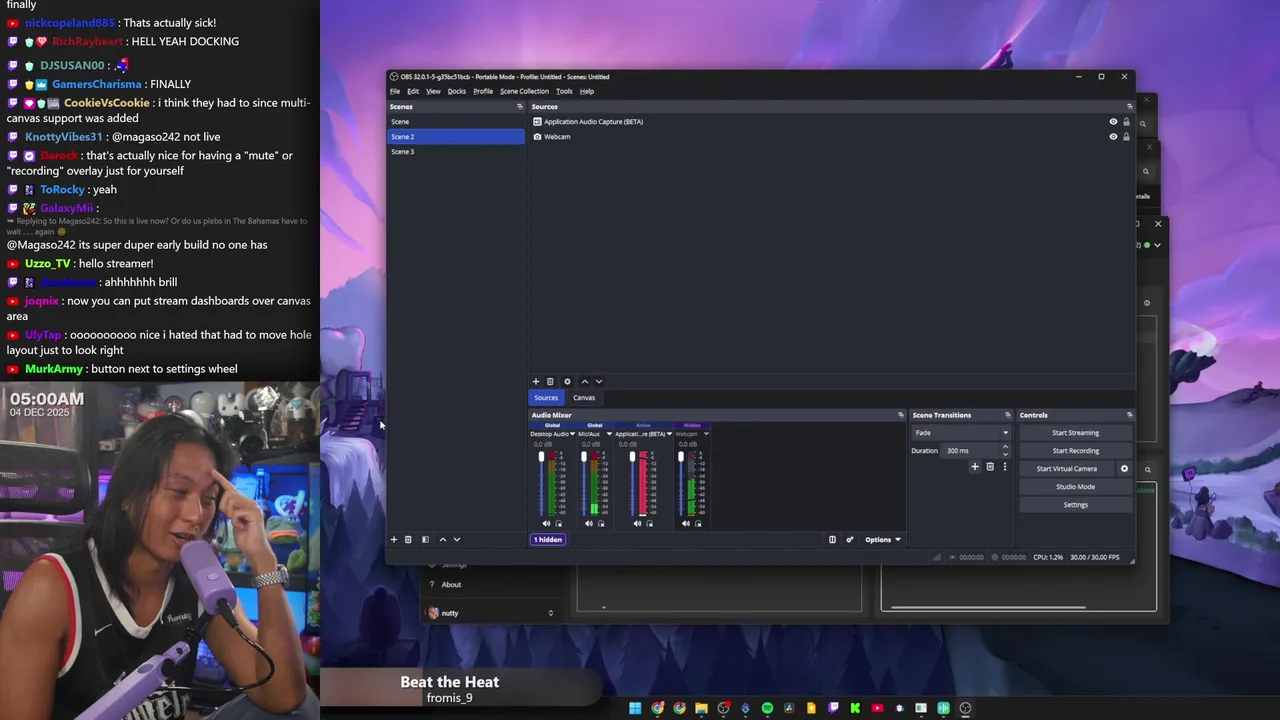Move the scene up in Scenes dock
The height and width of the screenshot is (720, 1280).
click(x=443, y=539)
